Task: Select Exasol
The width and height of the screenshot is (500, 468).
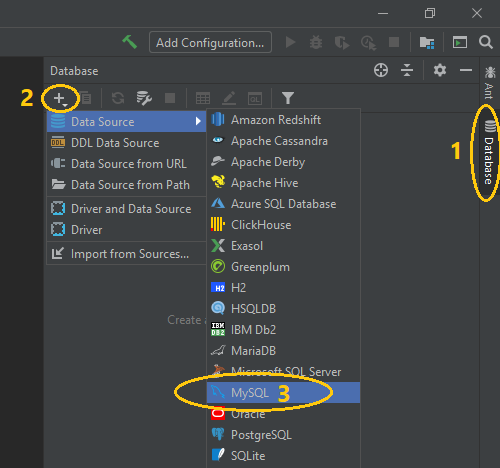Action: (284, 246)
